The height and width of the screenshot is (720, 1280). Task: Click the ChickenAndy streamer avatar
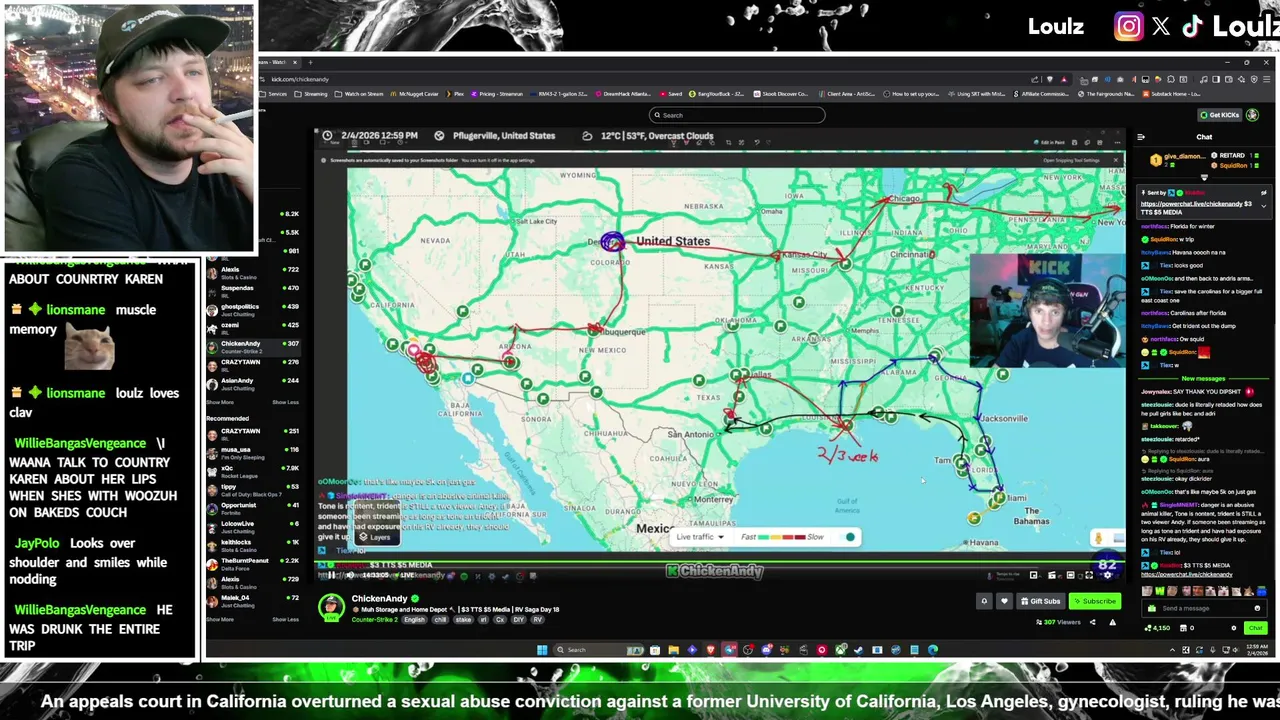331,607
